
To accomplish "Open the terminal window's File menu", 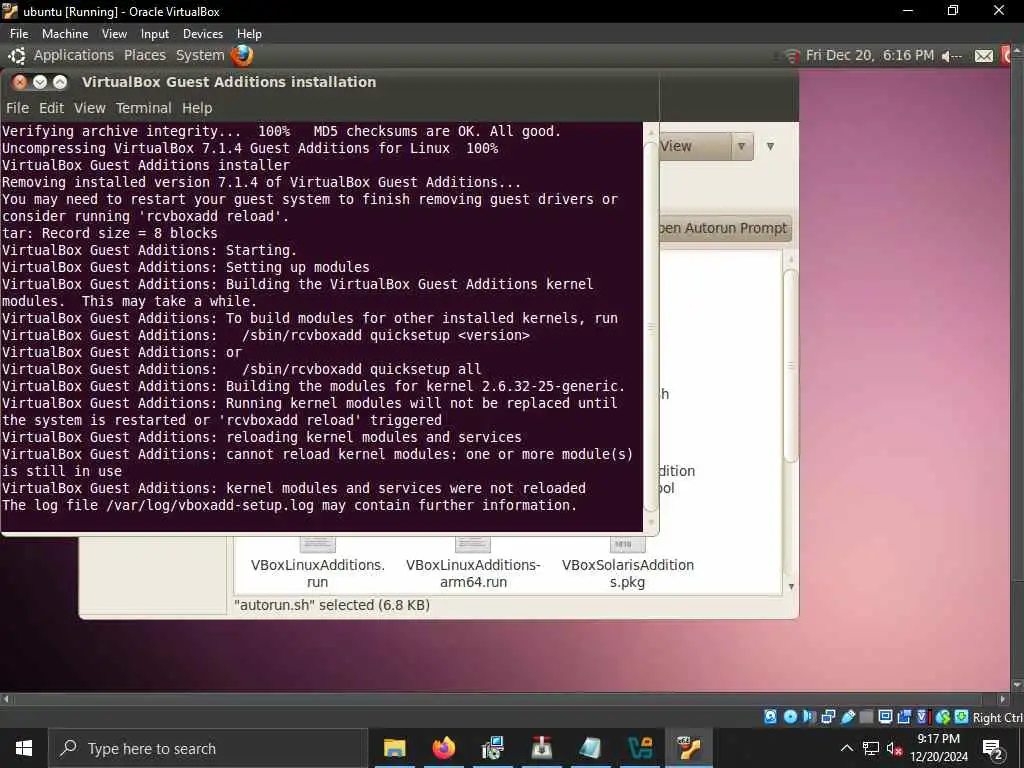I will pyautogui.click(x=18, y=108).
